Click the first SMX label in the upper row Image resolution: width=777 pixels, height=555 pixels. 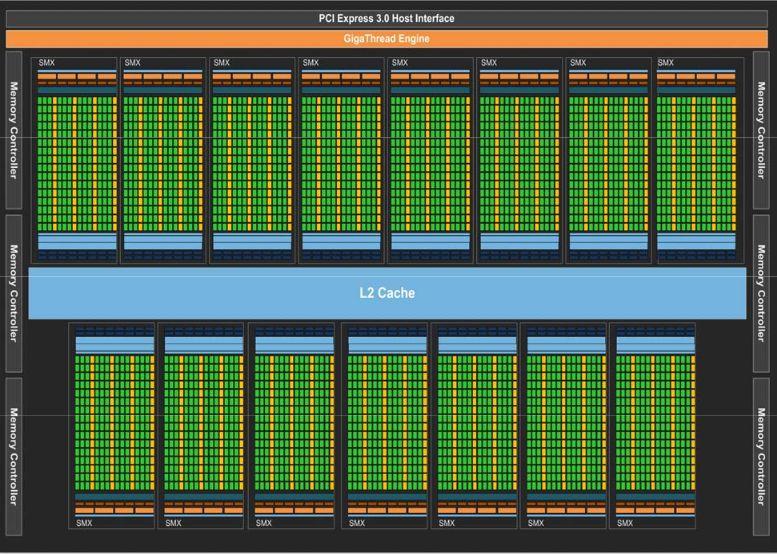click(47, 63)
